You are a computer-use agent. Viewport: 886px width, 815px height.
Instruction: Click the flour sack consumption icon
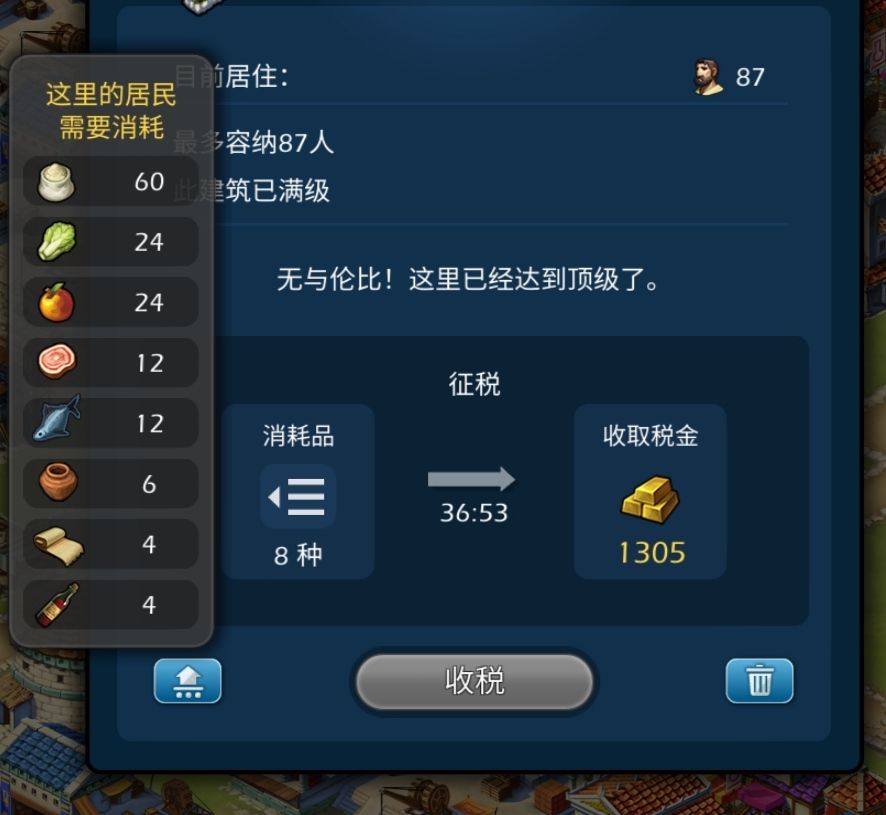[56, 182]
